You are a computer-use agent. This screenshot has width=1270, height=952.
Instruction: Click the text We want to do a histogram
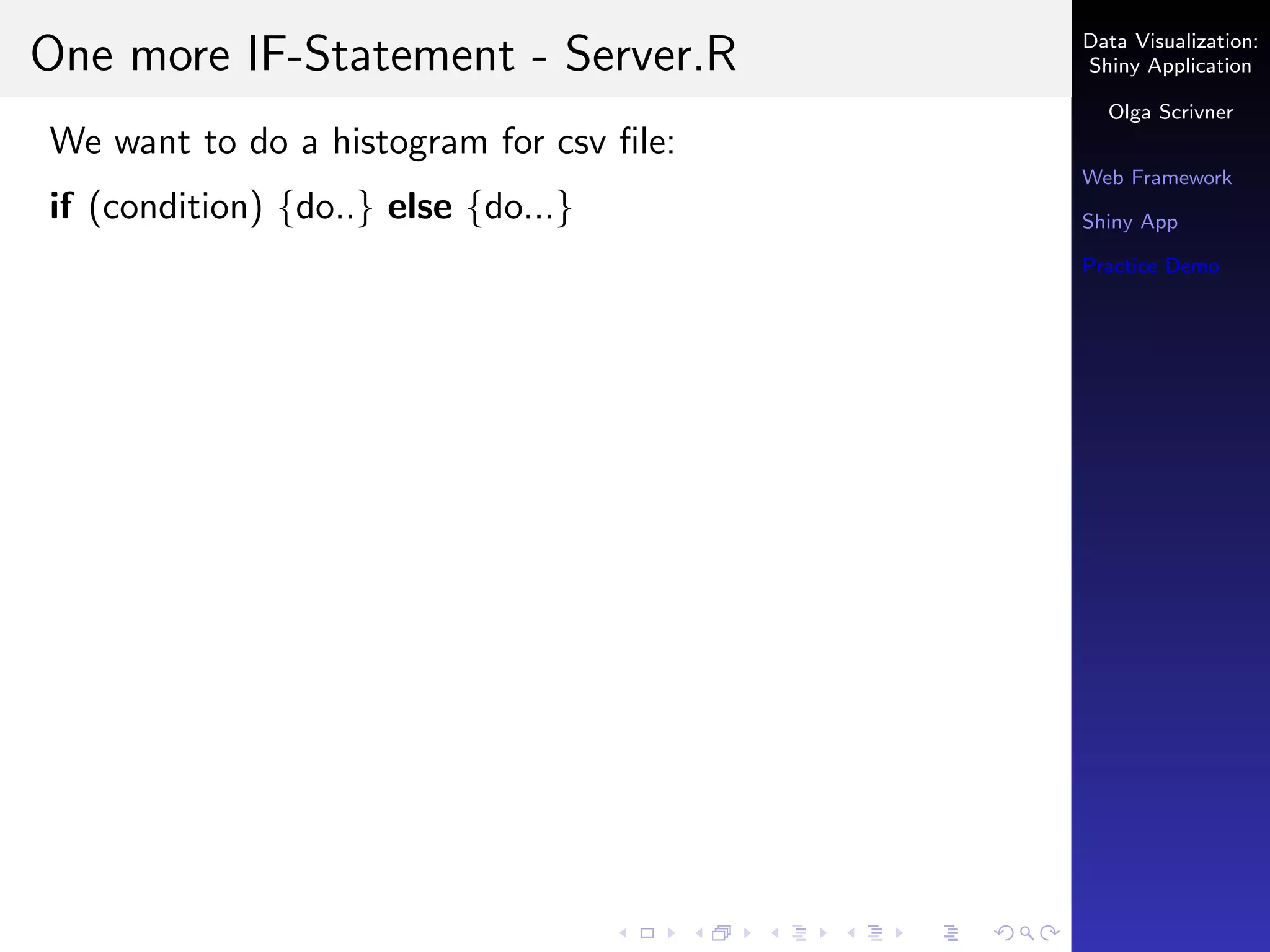point(269,141)
